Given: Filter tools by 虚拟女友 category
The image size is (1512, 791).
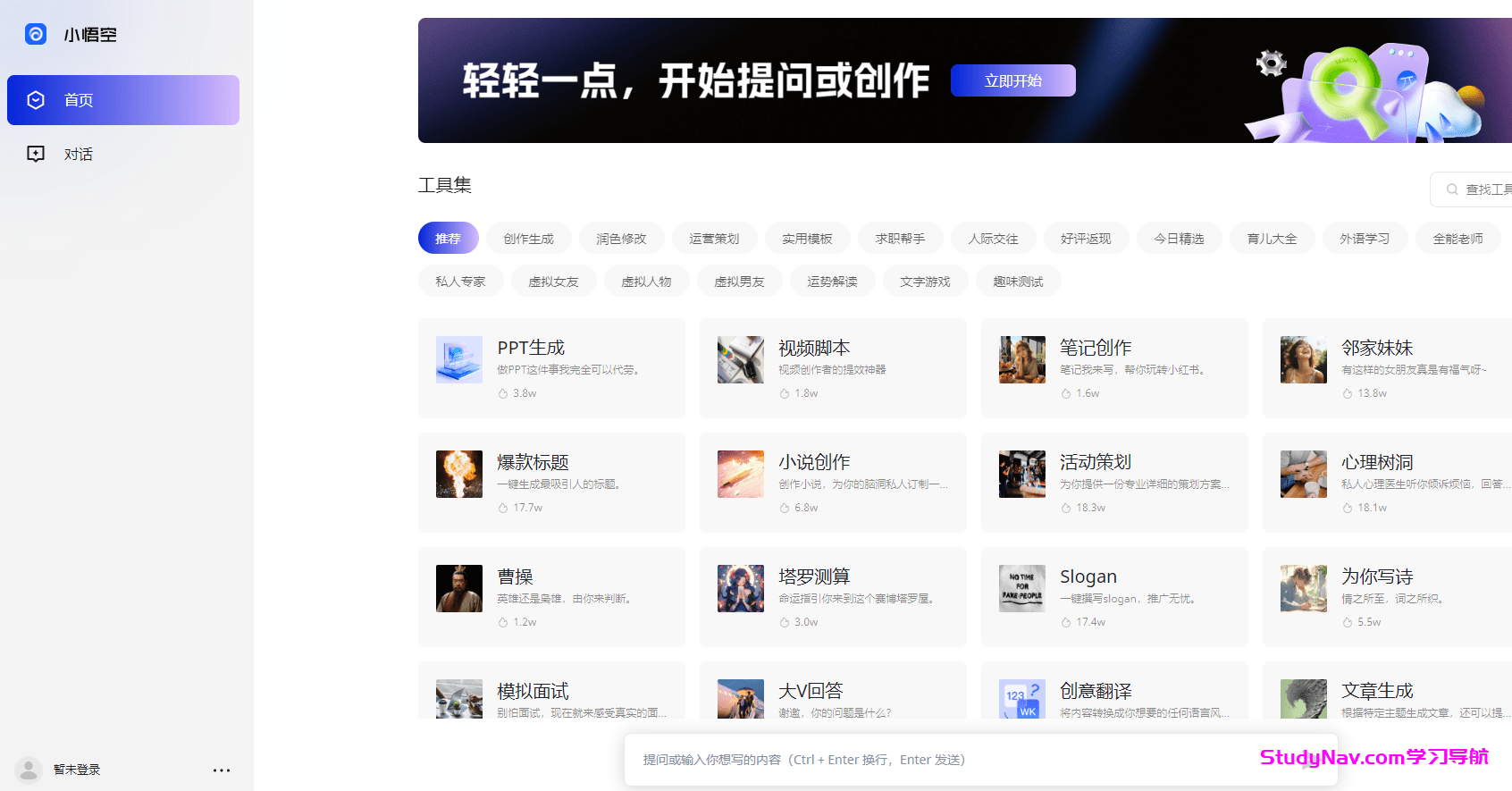Looking at the screenshot, I should (x=553, y=282).
